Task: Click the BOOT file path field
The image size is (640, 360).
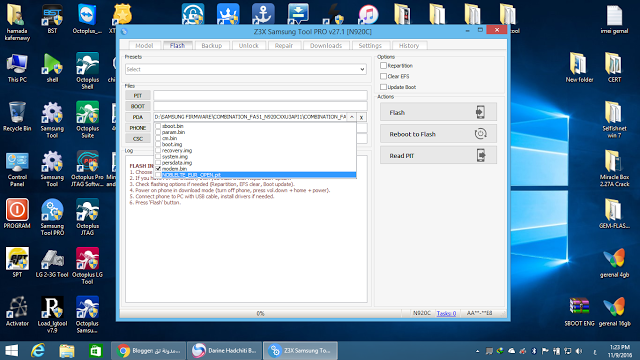Action: (260, 106)
